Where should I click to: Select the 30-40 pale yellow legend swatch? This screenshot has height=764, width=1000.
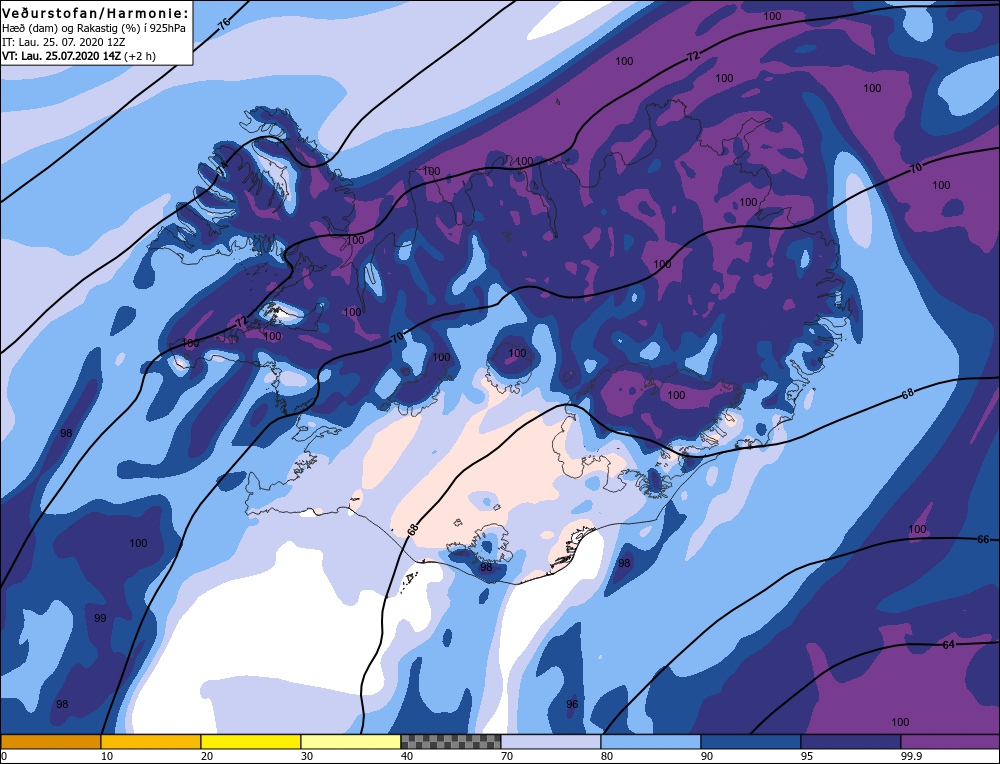tap(351, 742)
